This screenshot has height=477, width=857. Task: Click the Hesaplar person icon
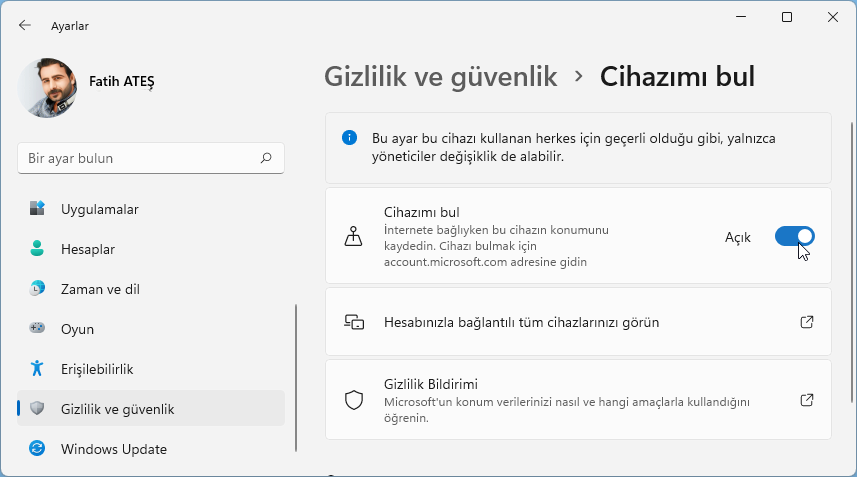(x=37, y=249)
